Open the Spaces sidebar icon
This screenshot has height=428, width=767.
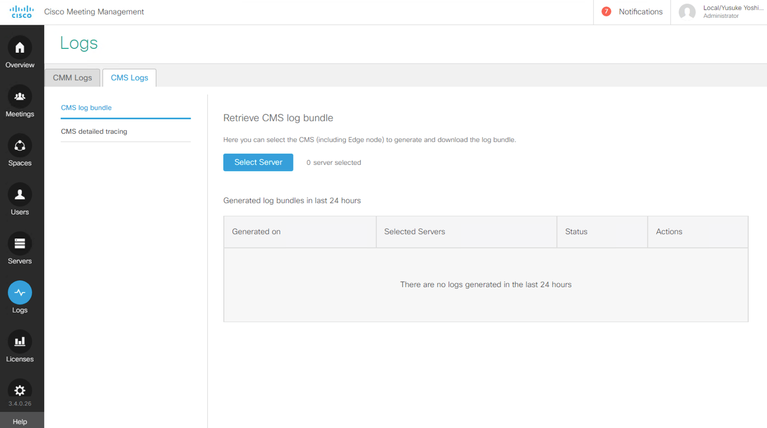20,145
